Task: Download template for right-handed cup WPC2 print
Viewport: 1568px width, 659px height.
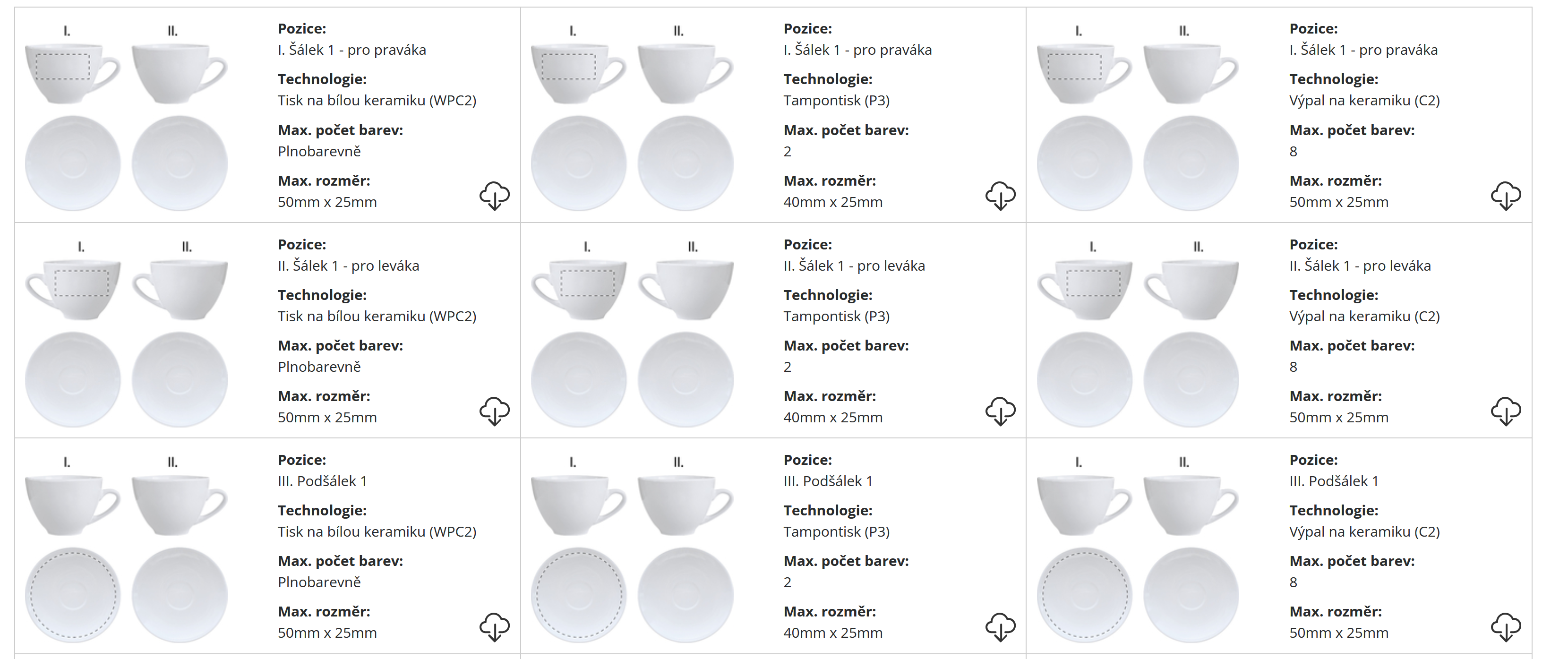Action: [494, 195]
